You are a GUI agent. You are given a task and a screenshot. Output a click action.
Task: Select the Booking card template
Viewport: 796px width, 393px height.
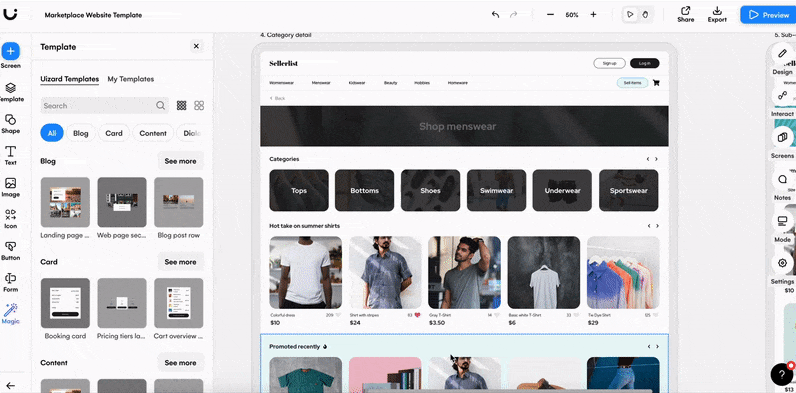(x=65, y=303)
